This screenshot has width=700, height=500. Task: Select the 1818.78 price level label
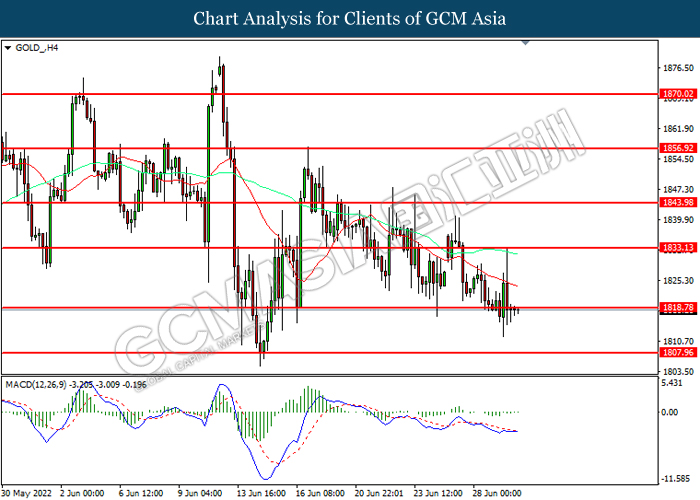(678, 308)
